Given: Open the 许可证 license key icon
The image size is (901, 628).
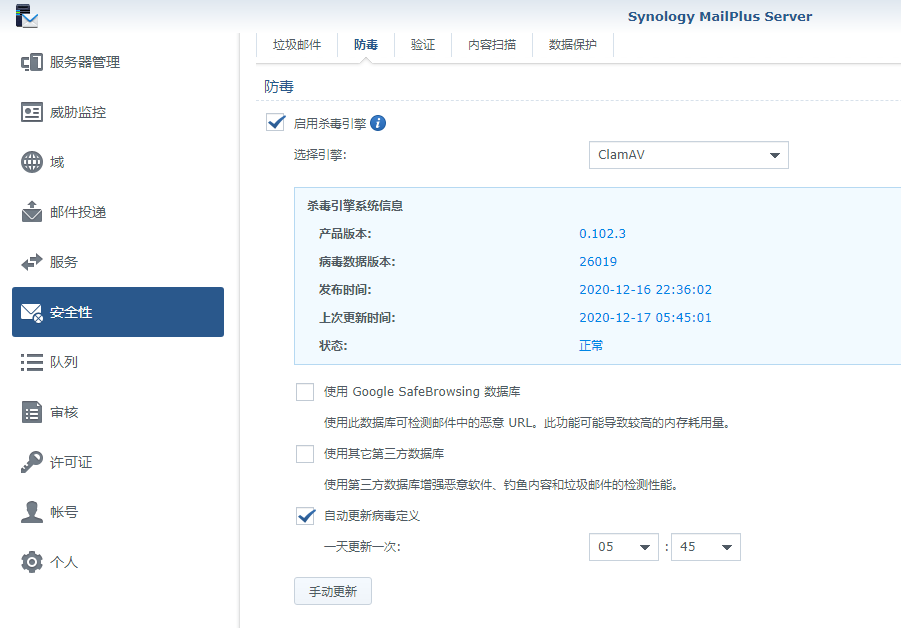Looking at the screenshot, I should click(x=32, y=462).
